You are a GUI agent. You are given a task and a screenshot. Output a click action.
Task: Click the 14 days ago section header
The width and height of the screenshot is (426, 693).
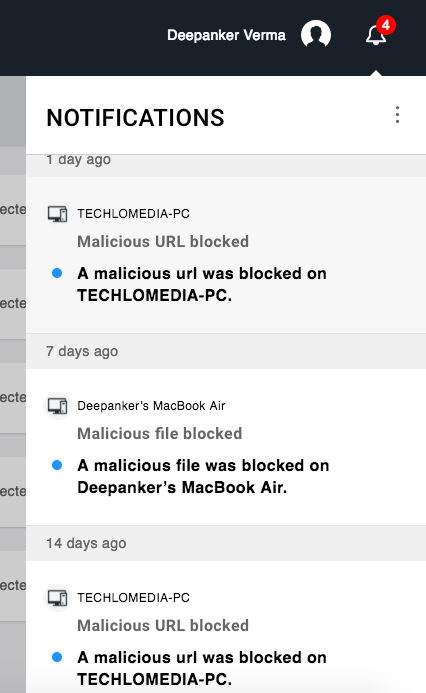click(226, 543)
